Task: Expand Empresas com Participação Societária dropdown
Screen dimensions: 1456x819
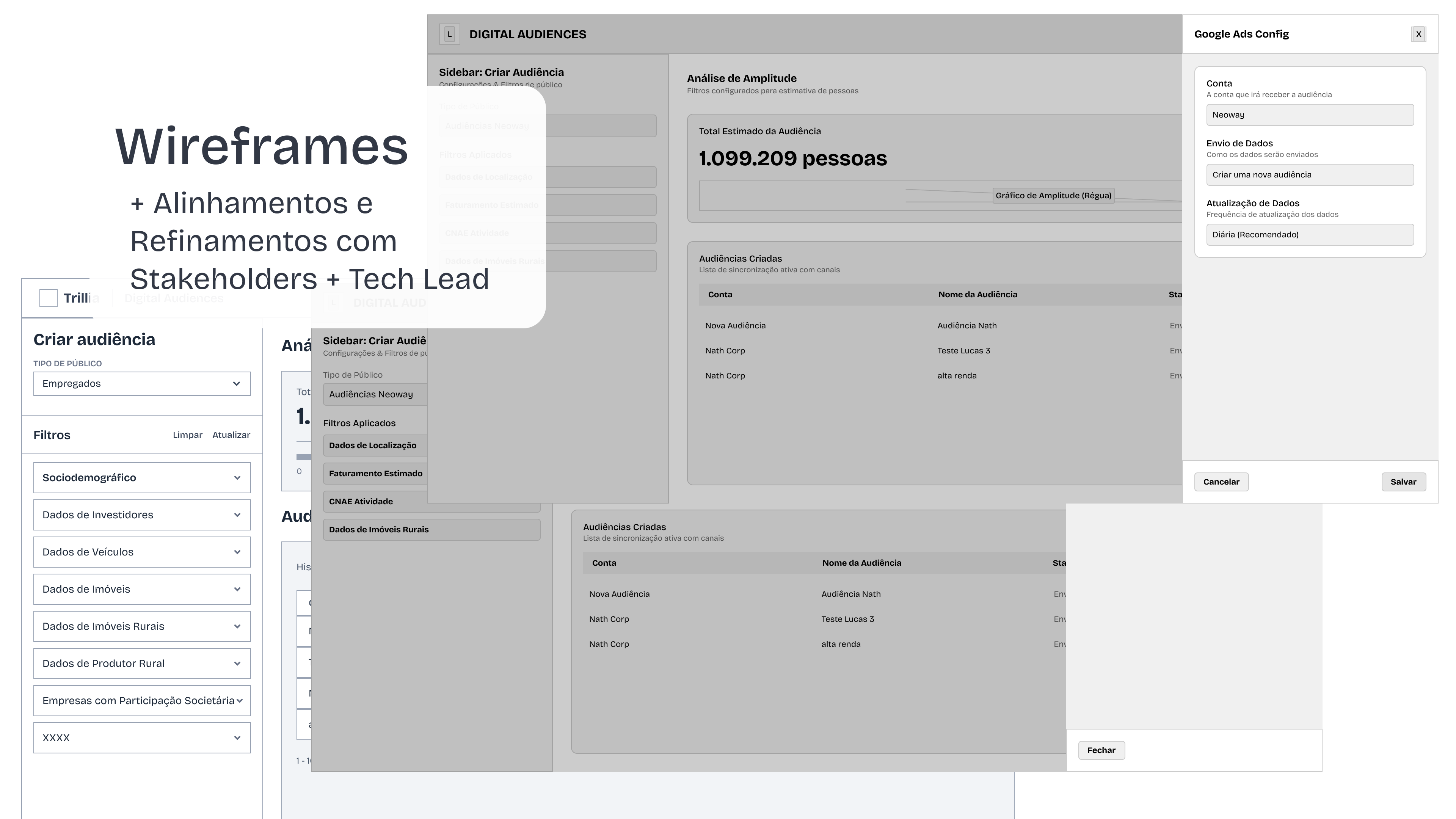Action: click(x=142, y=701)
